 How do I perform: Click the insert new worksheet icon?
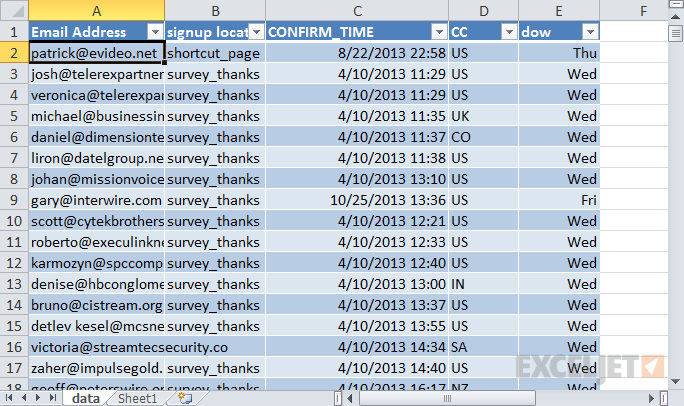pos(185,398)
